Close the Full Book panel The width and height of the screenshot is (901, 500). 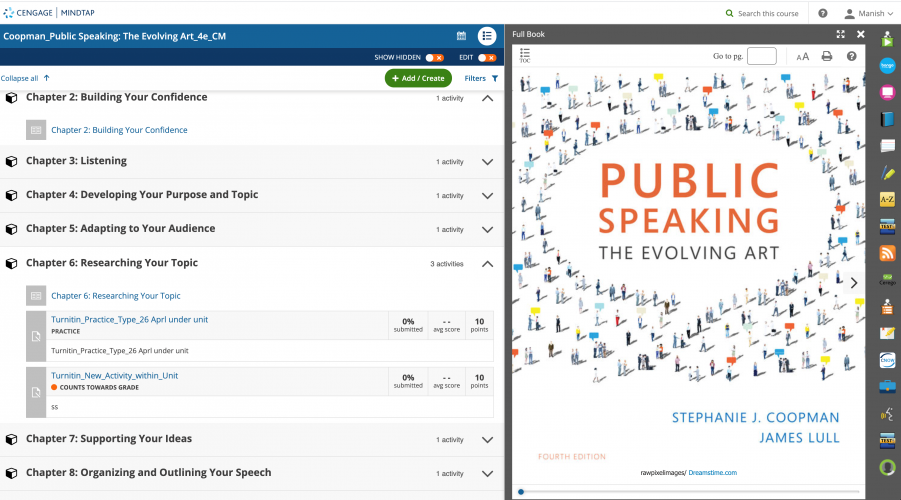click(x=861, y=34)
